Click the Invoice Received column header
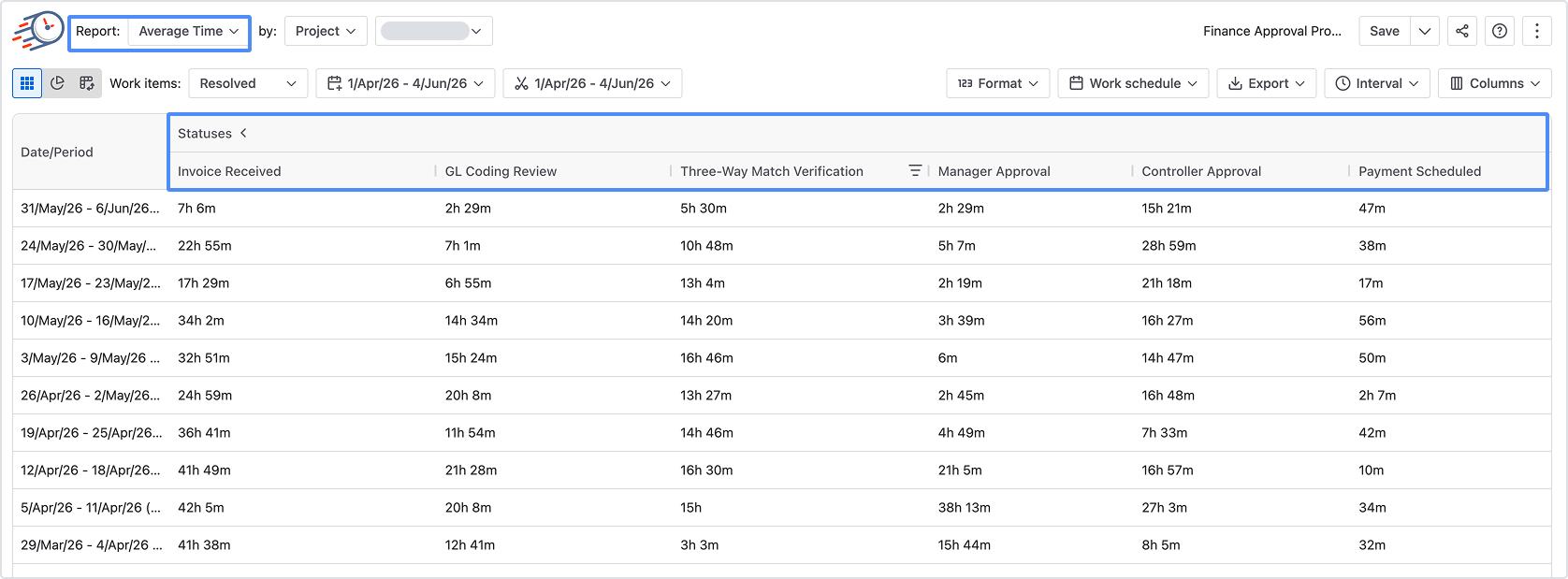Viewport: 1568px width, 579px height. tap(229, 171)
